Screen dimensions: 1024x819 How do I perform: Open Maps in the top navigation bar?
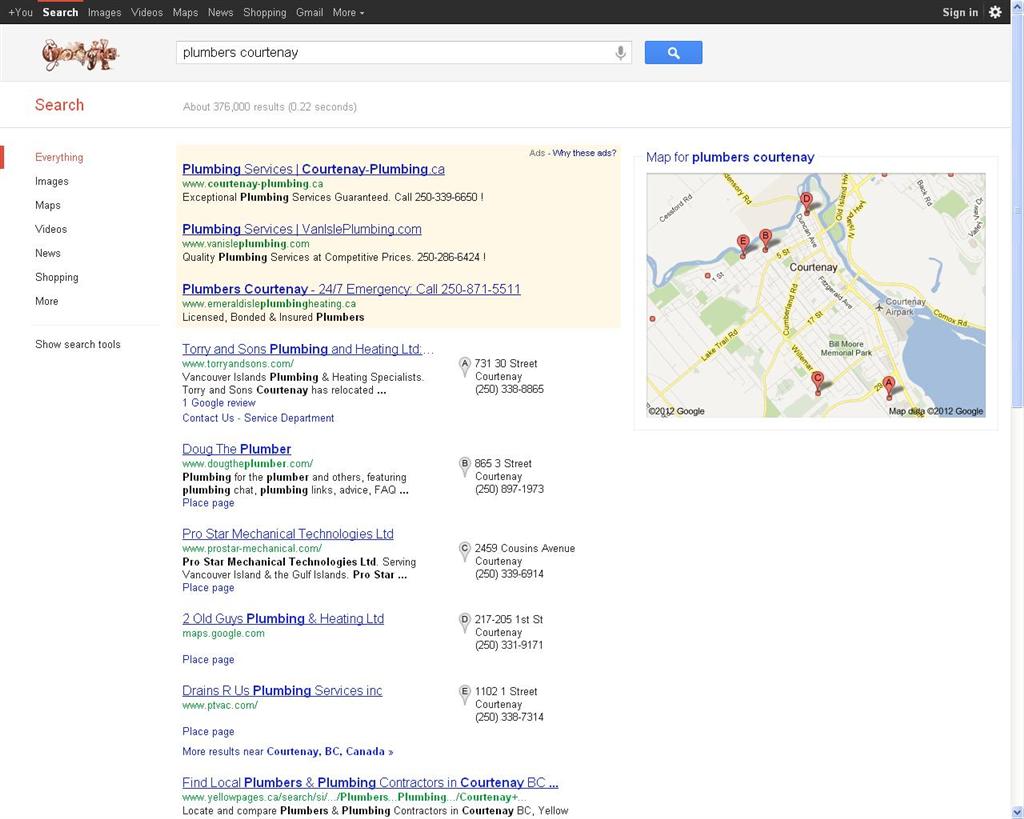tap(185, 12)
